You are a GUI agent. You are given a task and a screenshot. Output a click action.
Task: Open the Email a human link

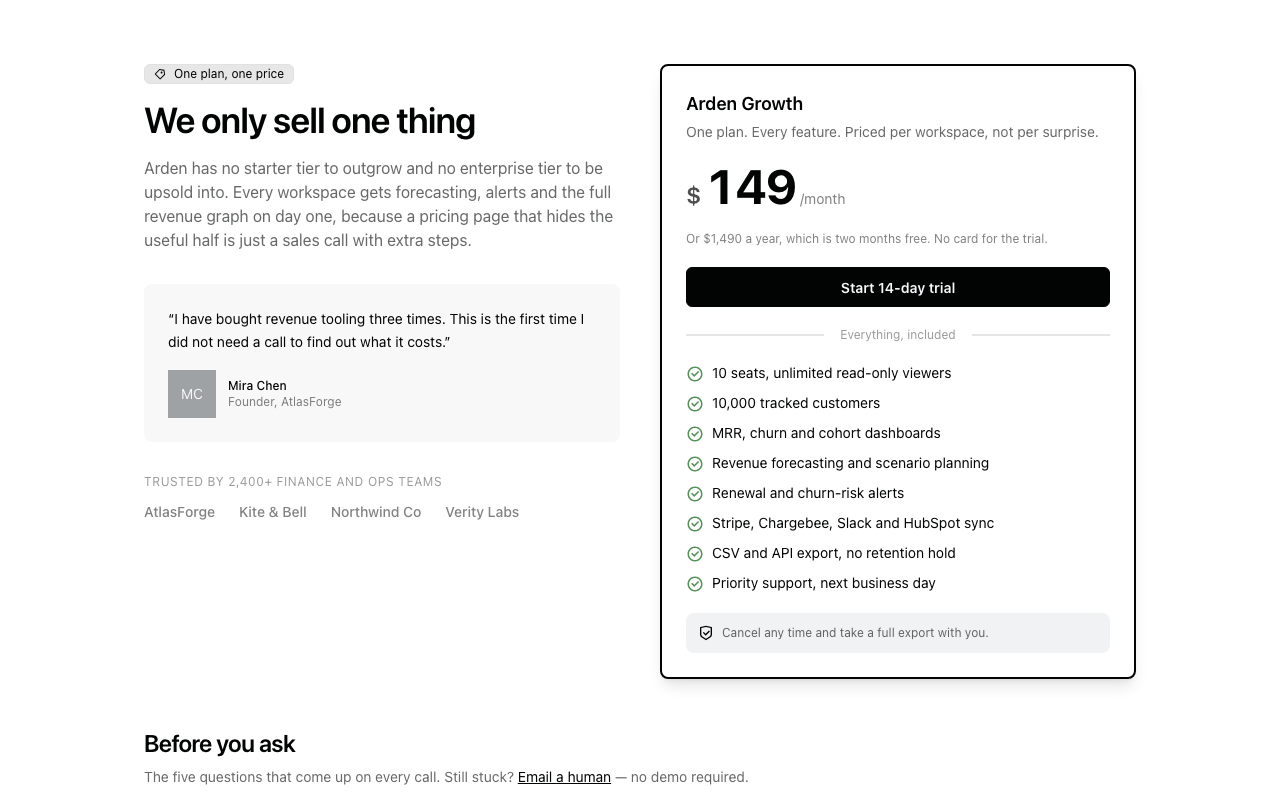pos(564,777)
